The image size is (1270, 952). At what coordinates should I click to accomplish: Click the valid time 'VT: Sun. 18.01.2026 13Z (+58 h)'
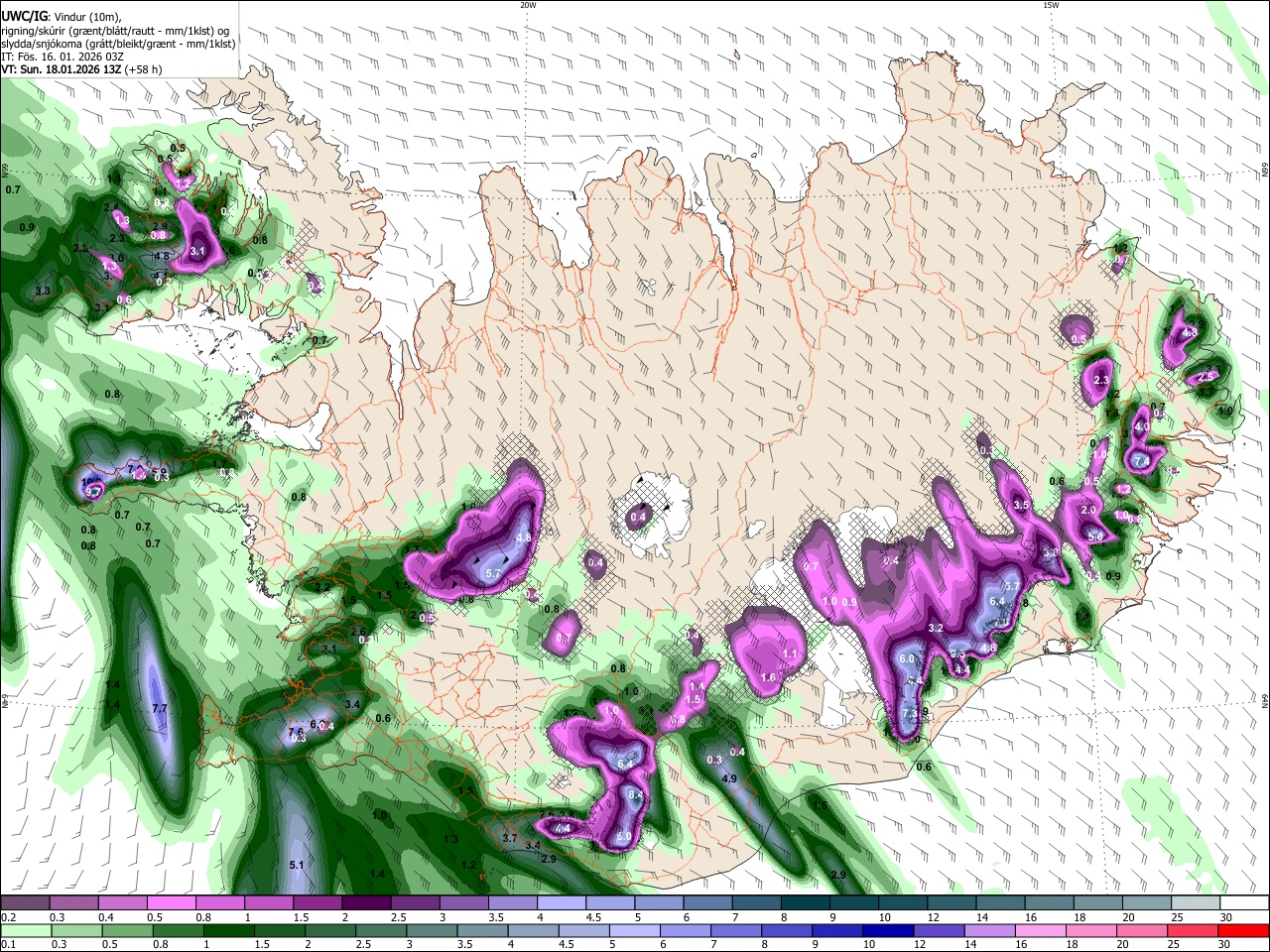tap(81, 69)
